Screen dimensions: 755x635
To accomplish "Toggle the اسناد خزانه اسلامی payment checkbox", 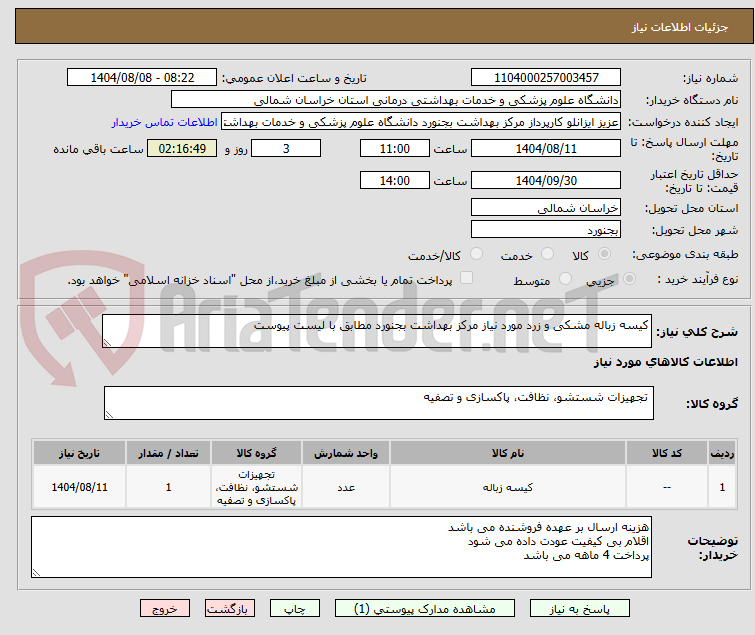I will coord(466,278).
